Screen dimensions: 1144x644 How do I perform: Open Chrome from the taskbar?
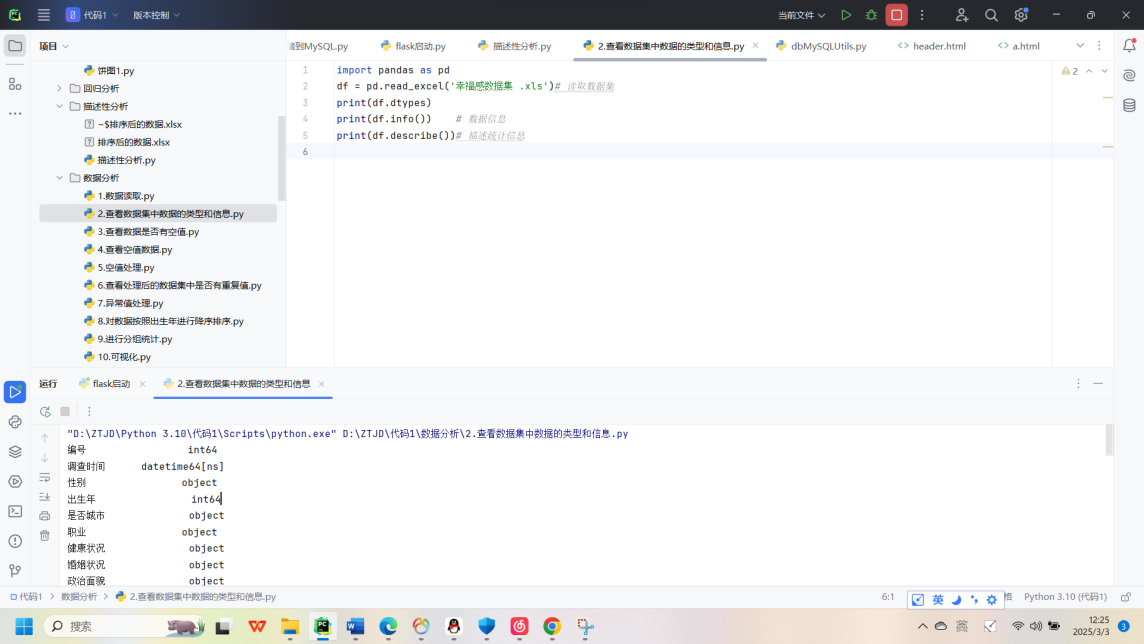pos(552,626)
